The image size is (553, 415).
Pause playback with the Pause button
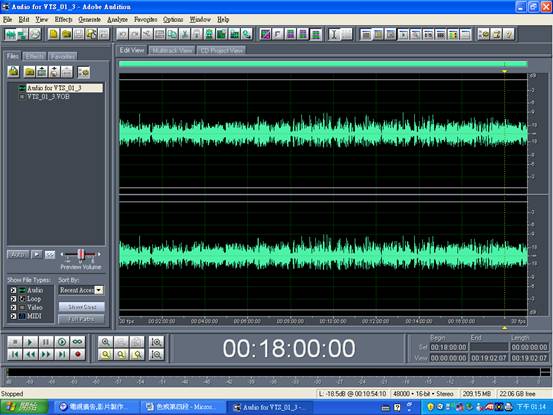[46, 342]
